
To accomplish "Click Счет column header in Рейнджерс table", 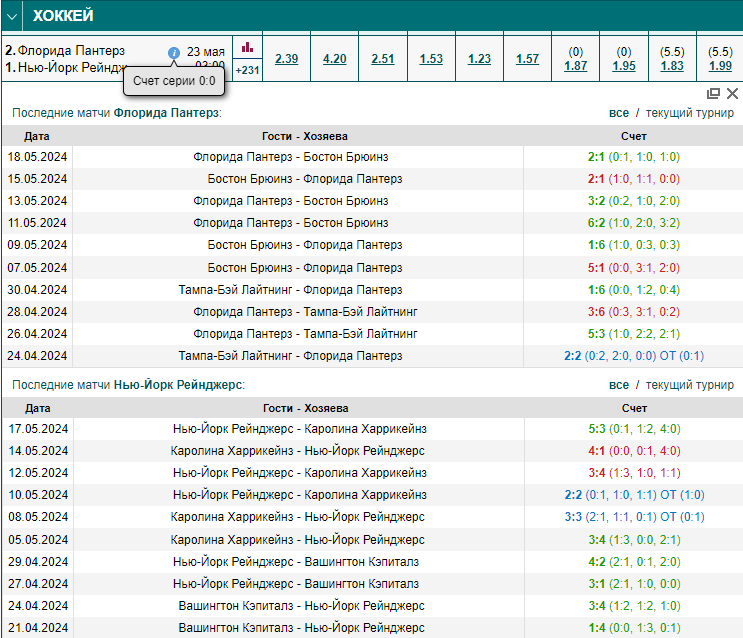I will tap(634, 409).
